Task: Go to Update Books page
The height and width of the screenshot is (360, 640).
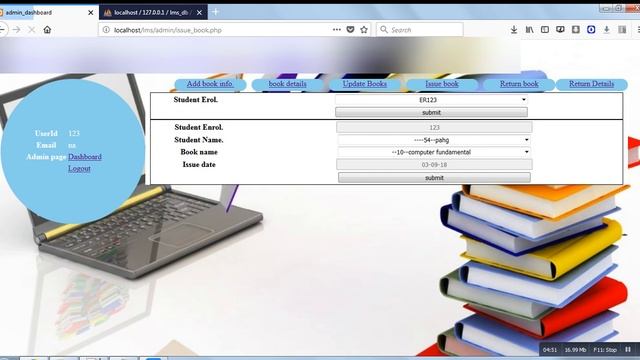Action: pos(364,84)
